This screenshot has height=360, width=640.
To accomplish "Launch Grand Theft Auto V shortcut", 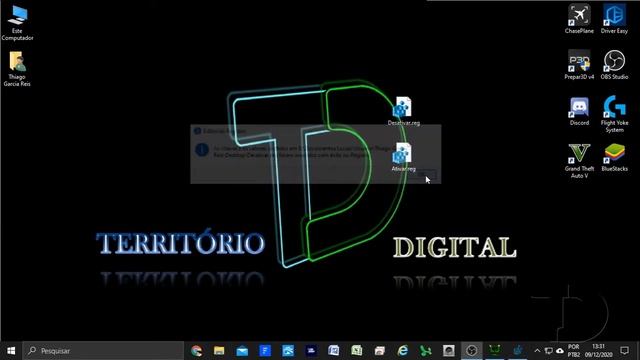I will [x=579, y=161].
